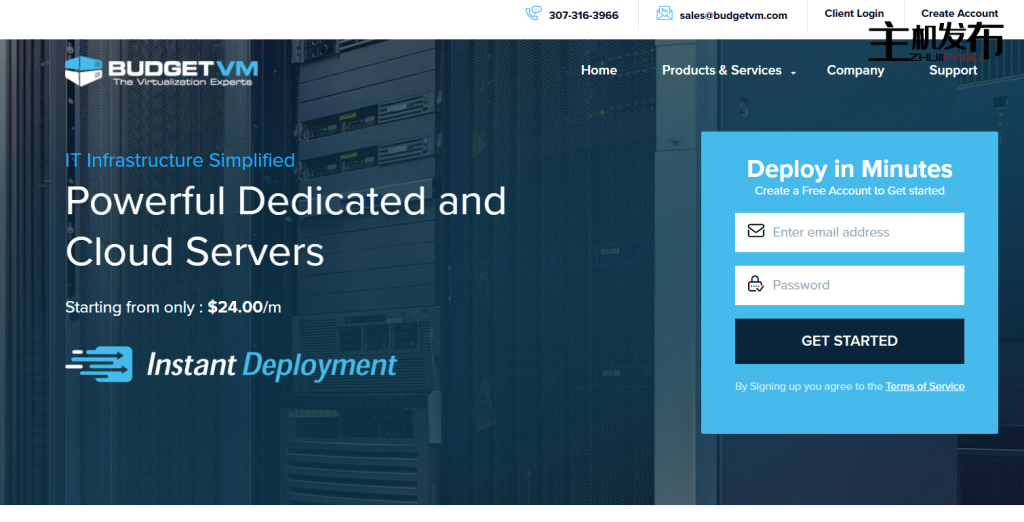This screenshot has width=1024, height=522.
Task: Focus the Password input field
Action: [x=860, y=285]
